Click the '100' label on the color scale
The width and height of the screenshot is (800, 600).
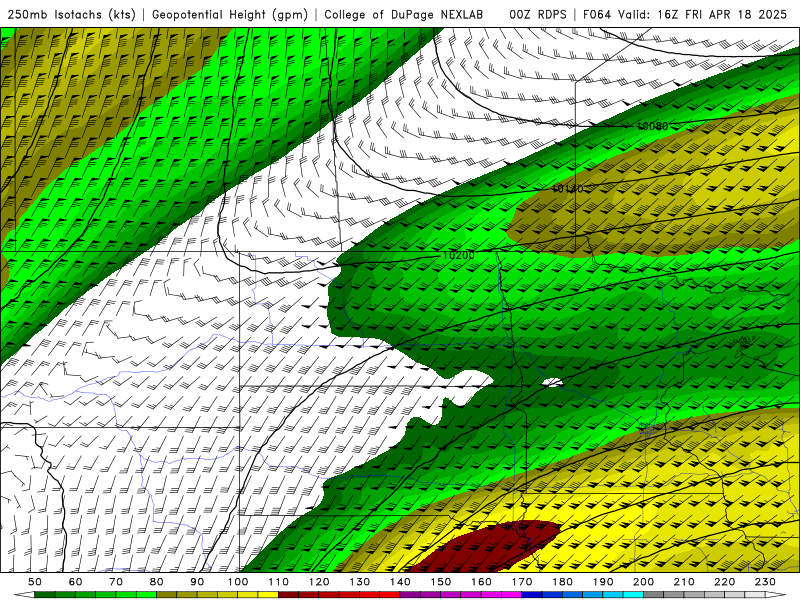[238, 582]
